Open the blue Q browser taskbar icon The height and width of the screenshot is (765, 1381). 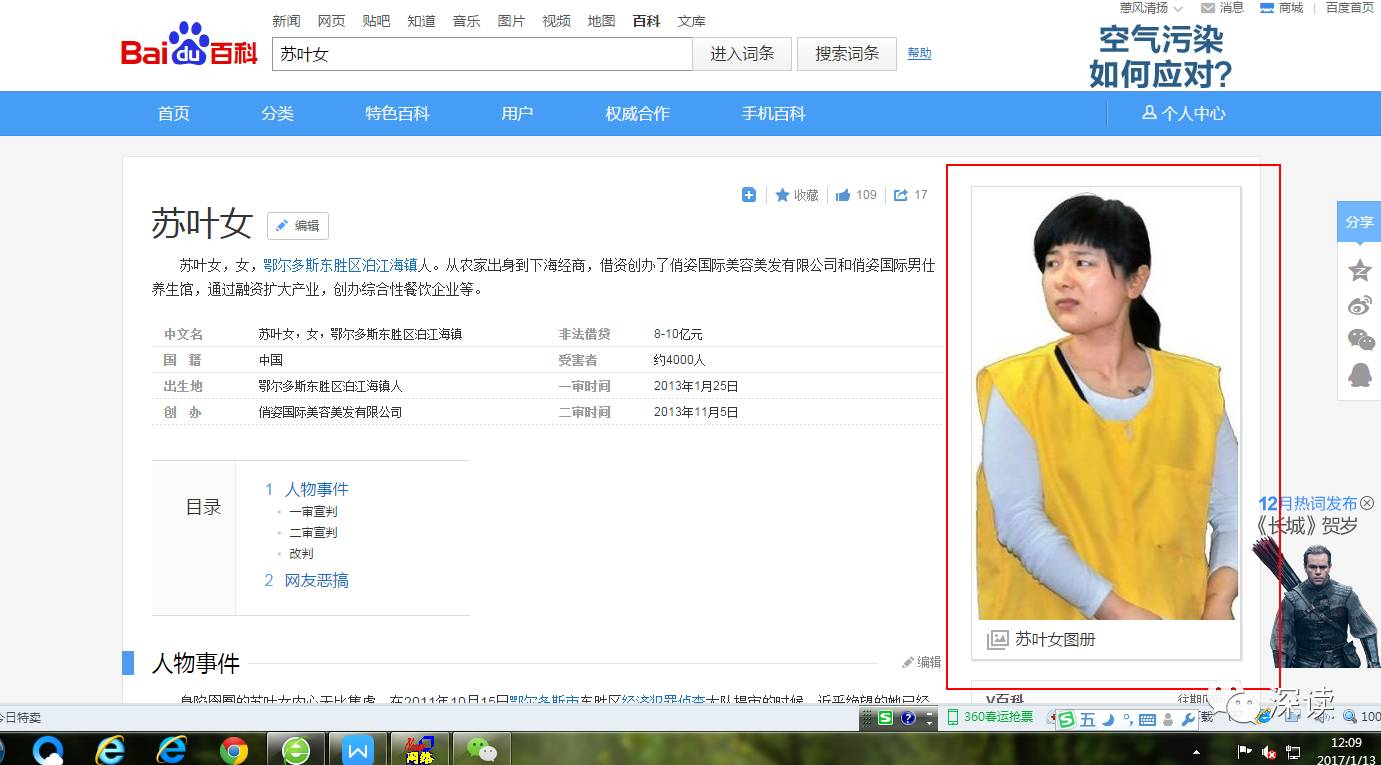(x=48, y=749)
